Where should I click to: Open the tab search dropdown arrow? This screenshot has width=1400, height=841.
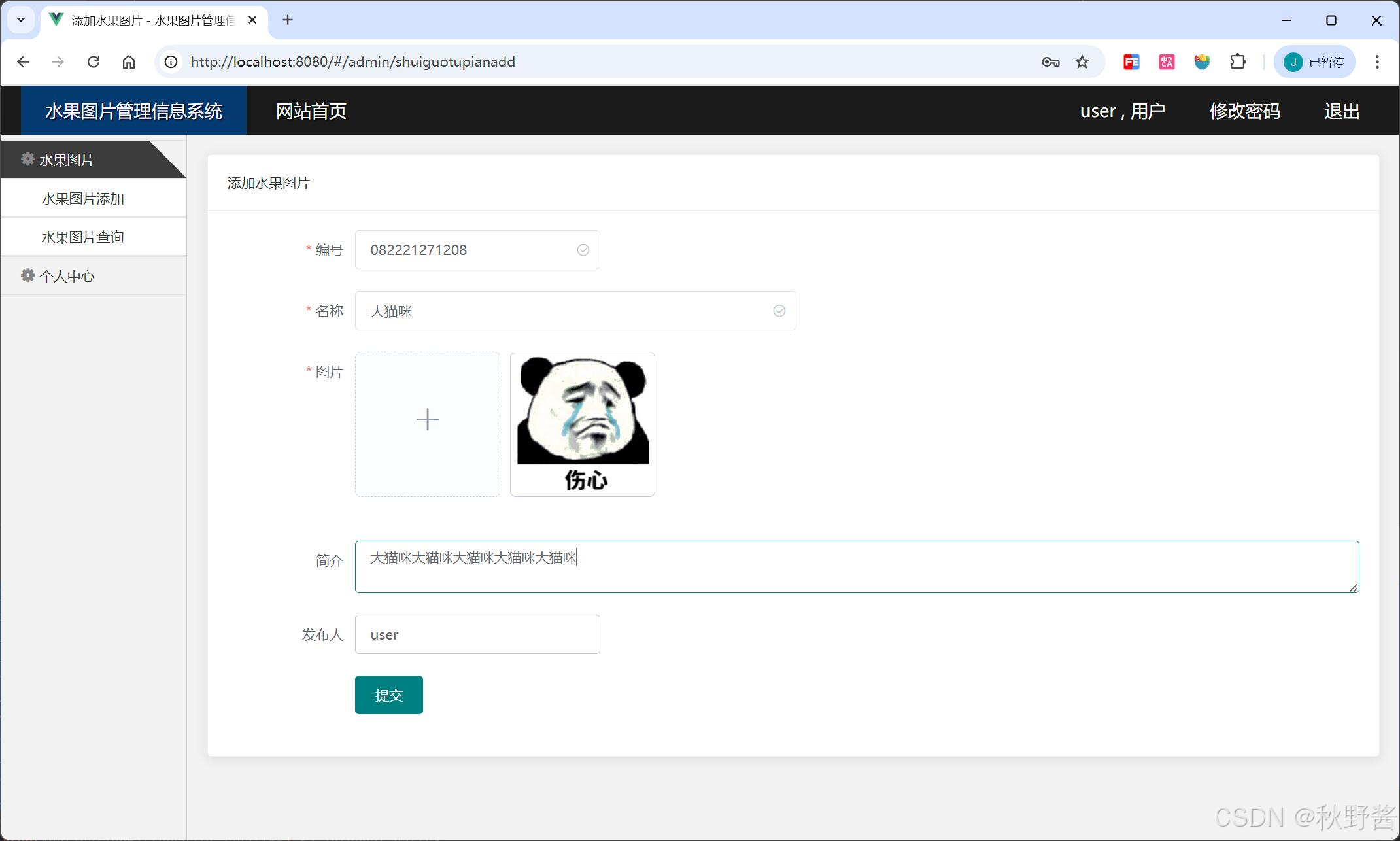[21, 20]
